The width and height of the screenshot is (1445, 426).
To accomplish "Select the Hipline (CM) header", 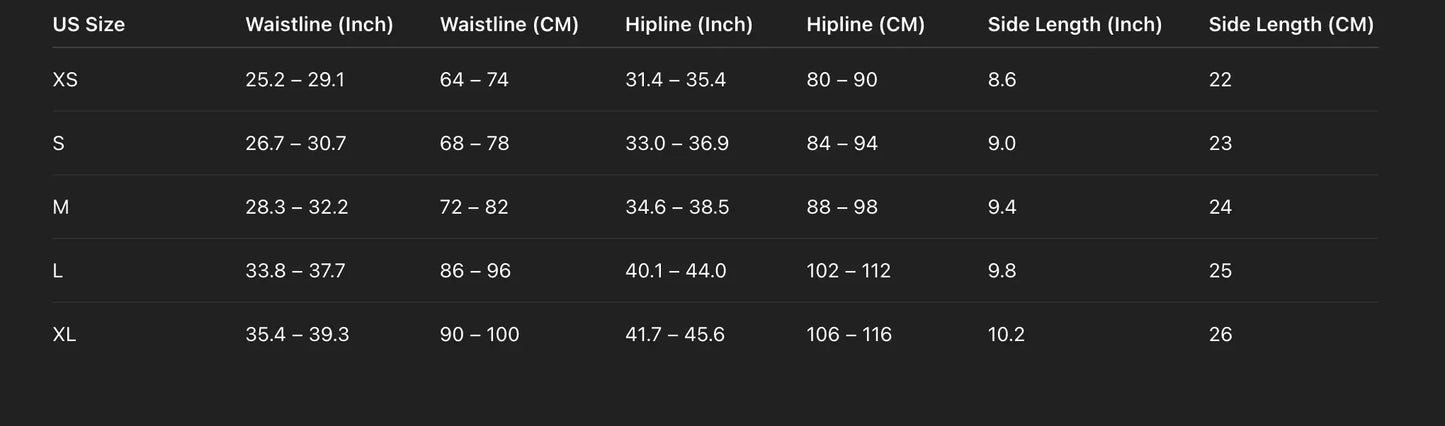I will click(866, 24).
